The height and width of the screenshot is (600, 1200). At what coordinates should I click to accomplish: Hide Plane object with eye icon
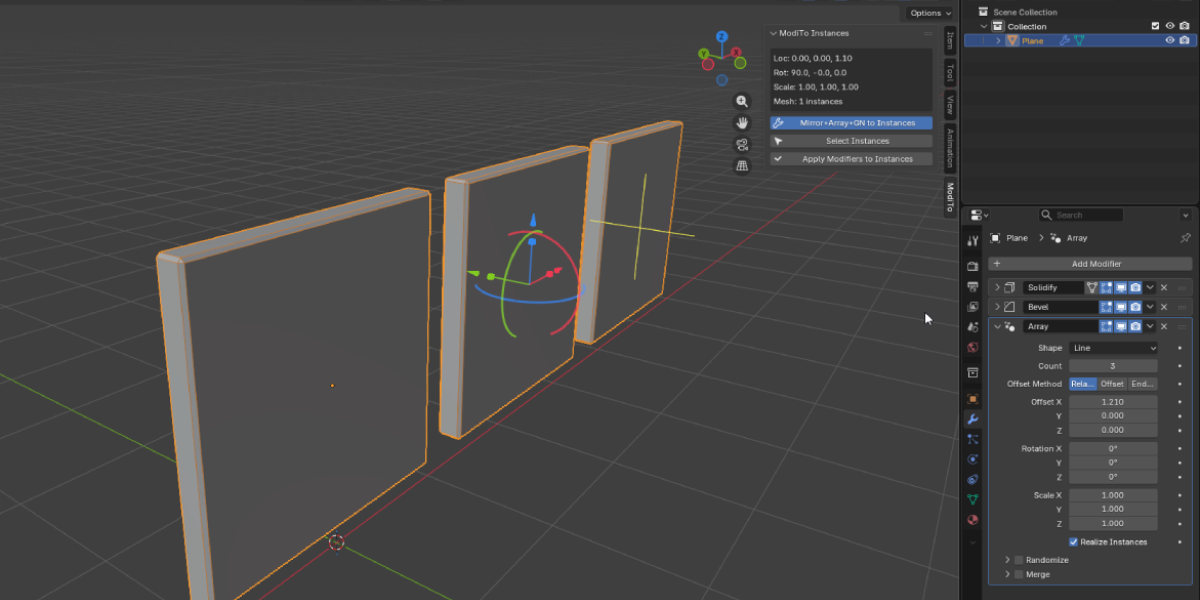1170,41
